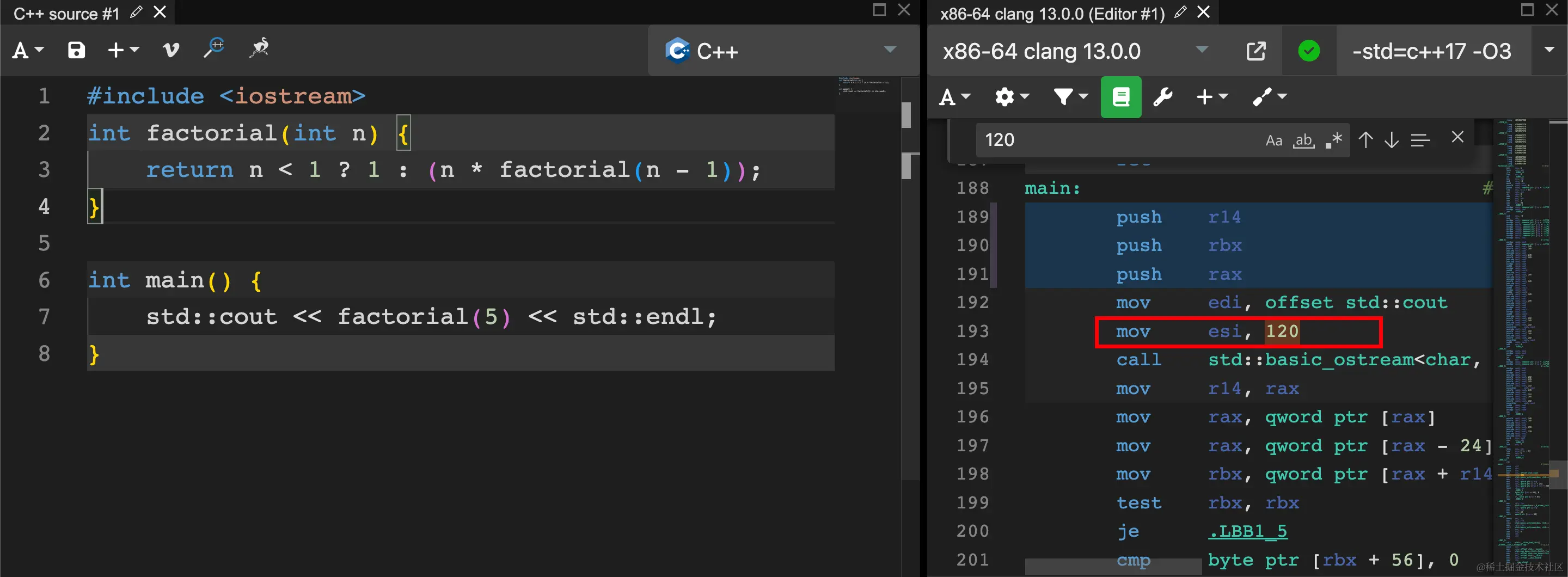Click the main: label in assembly
This screenshot has height=577, width=1568.
point(1052,189)
